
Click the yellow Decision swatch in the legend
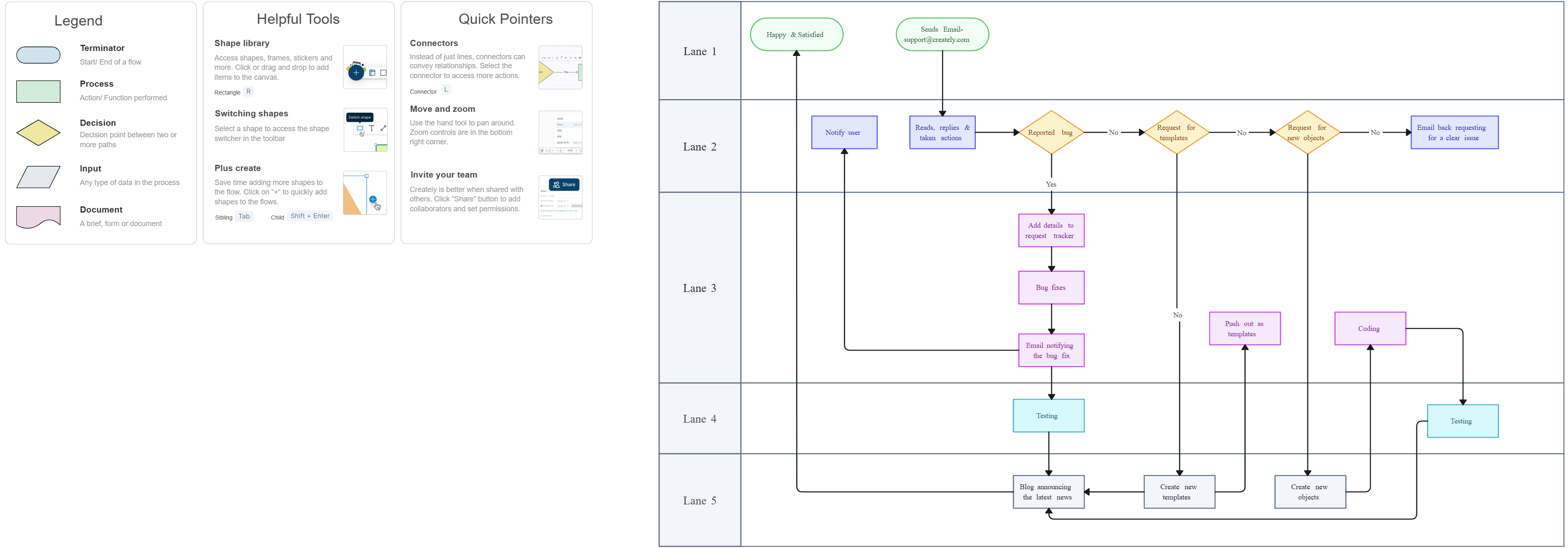pos(38,133)
